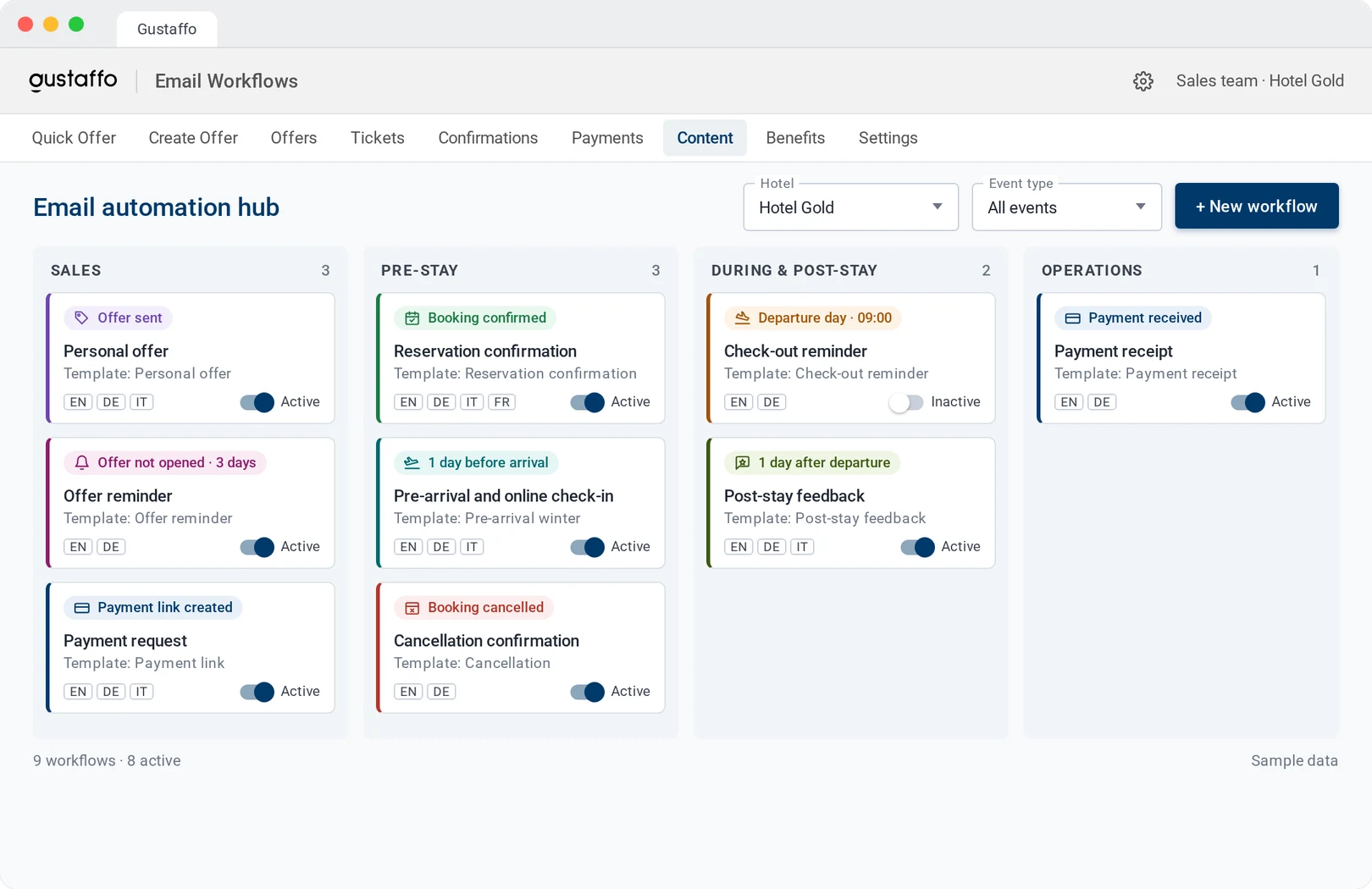Open the settings gear icon
The height and width of the screenshot is (889, 1372).
[x=1143, y=81]
